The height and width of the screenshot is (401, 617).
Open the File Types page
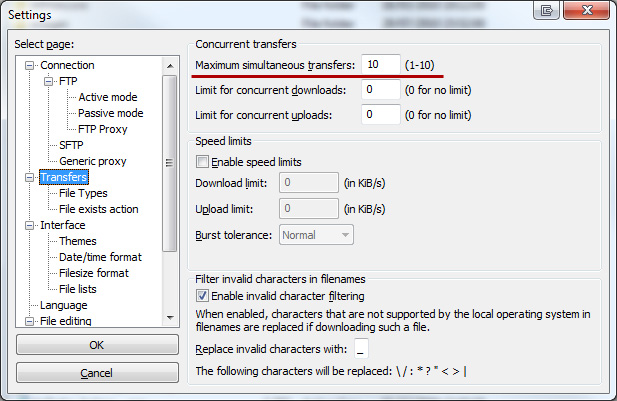pyautogui.click(x=83, y=193)
